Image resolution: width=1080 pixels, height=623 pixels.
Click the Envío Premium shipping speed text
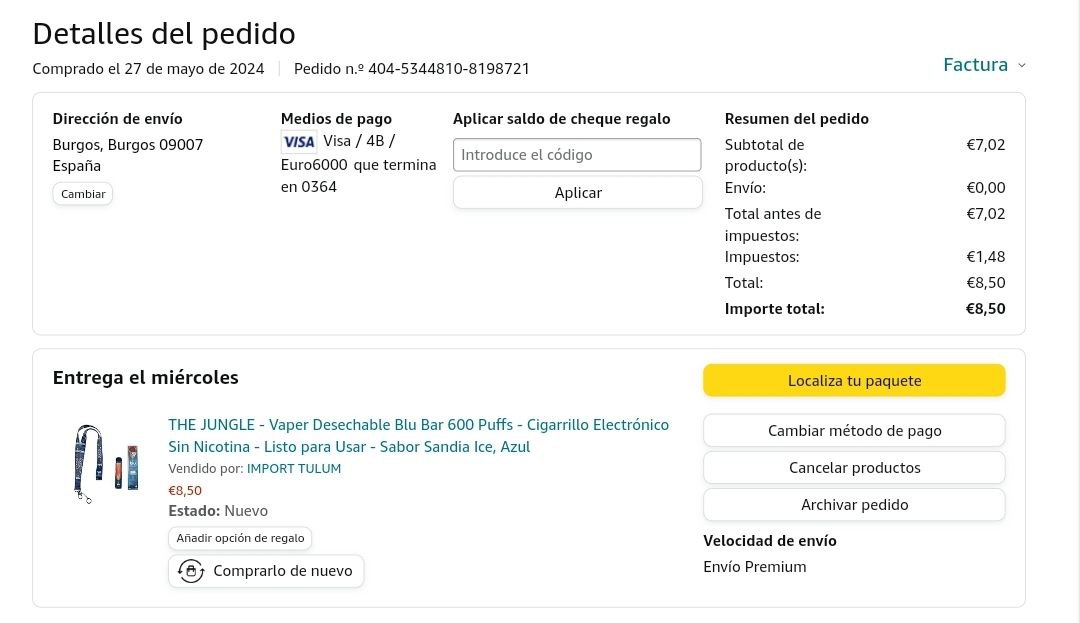point(754,567)
